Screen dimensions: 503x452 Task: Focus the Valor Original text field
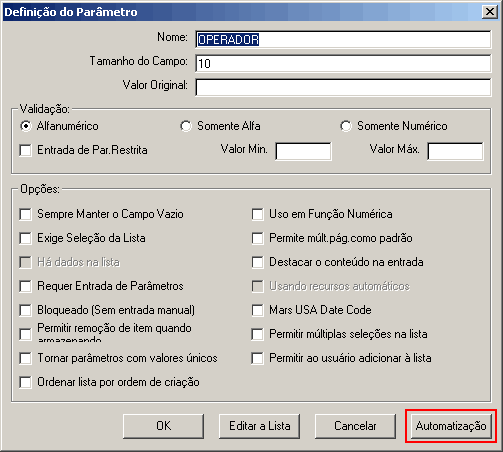[343, 87]
